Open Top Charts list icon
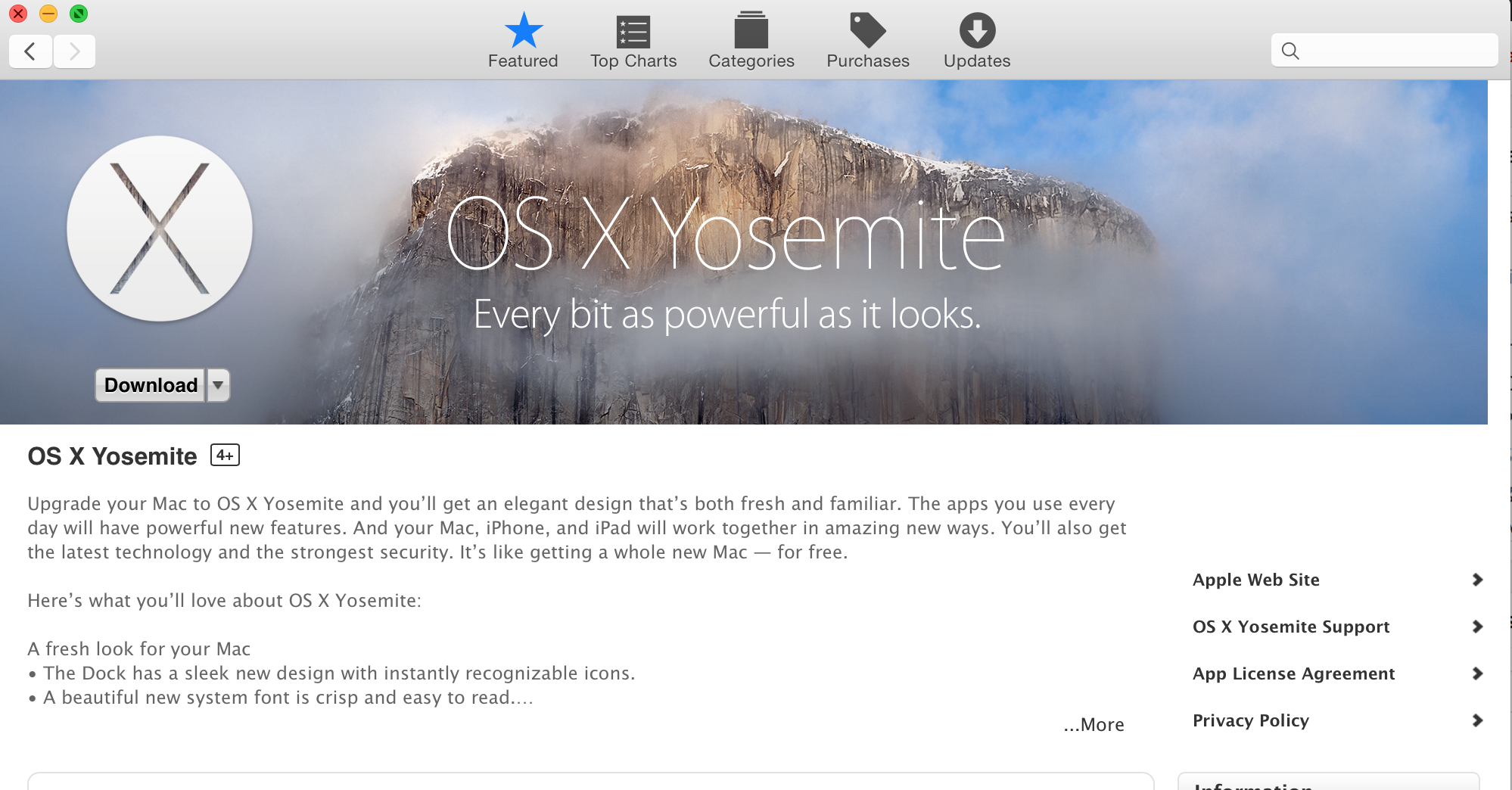The image size is (1512, 790). (633, 32)
